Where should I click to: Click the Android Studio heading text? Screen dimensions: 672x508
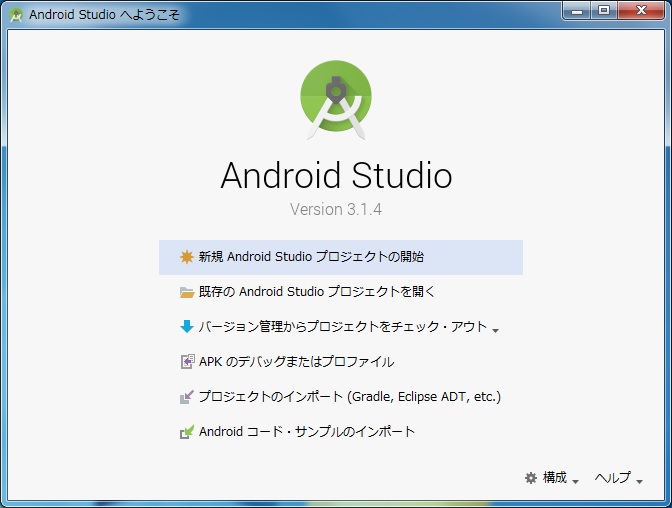(x=336, y=175)
